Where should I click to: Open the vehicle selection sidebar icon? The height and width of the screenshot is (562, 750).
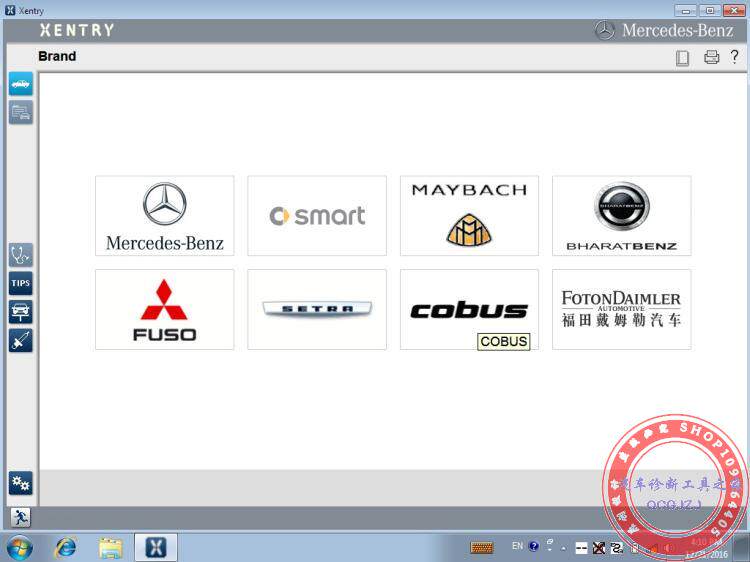coord(21,84)
